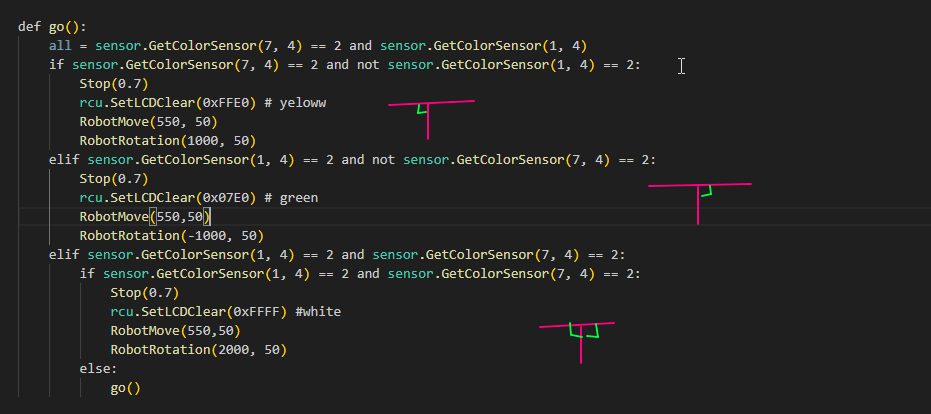Click the RobotRotation(-1000, 50) call
The image size is (931, 414).
point(171,236)
